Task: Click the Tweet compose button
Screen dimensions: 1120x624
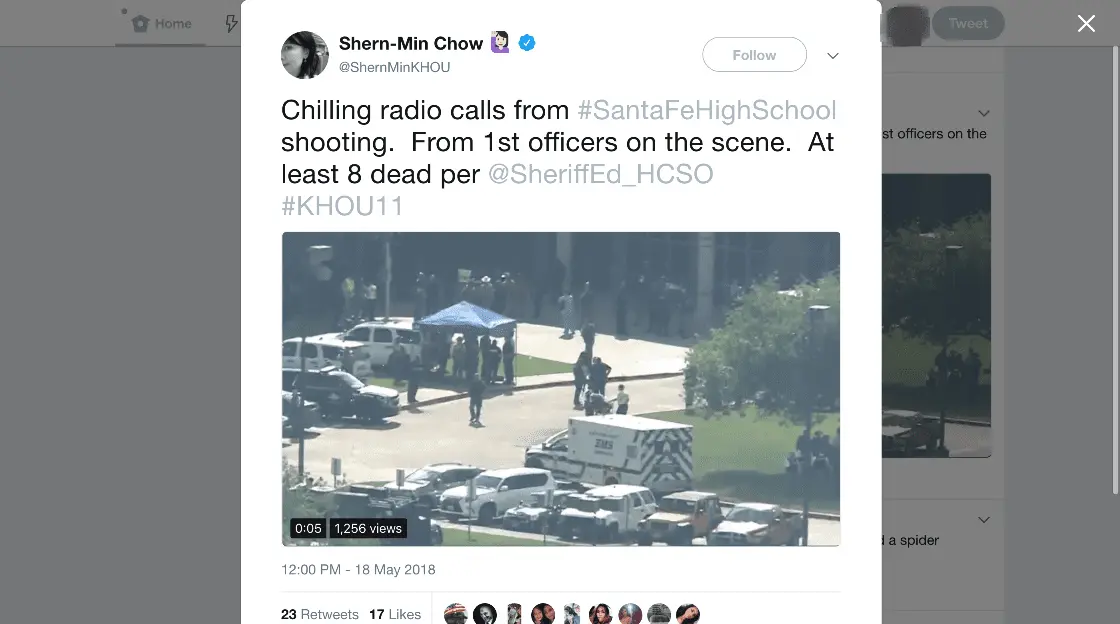Action: coord(968,24)
